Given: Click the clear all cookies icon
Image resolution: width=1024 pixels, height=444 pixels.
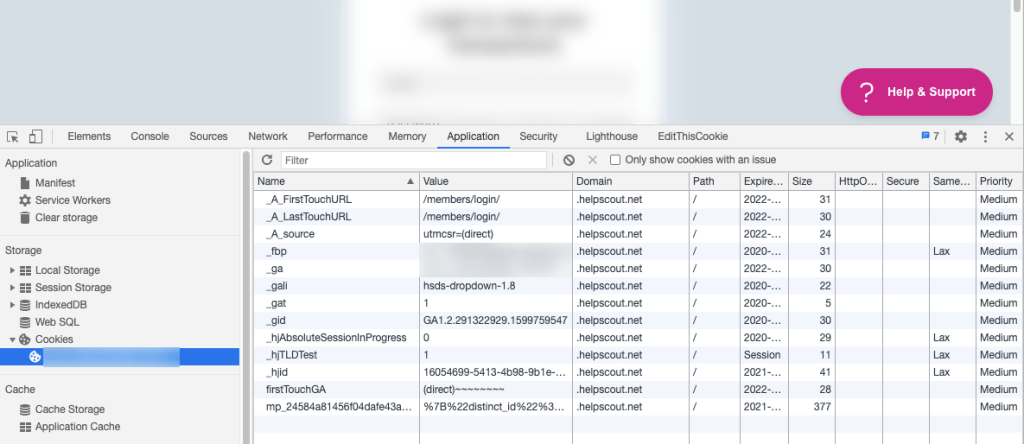Looking at the screenshot, I should [x=568, y=160].
